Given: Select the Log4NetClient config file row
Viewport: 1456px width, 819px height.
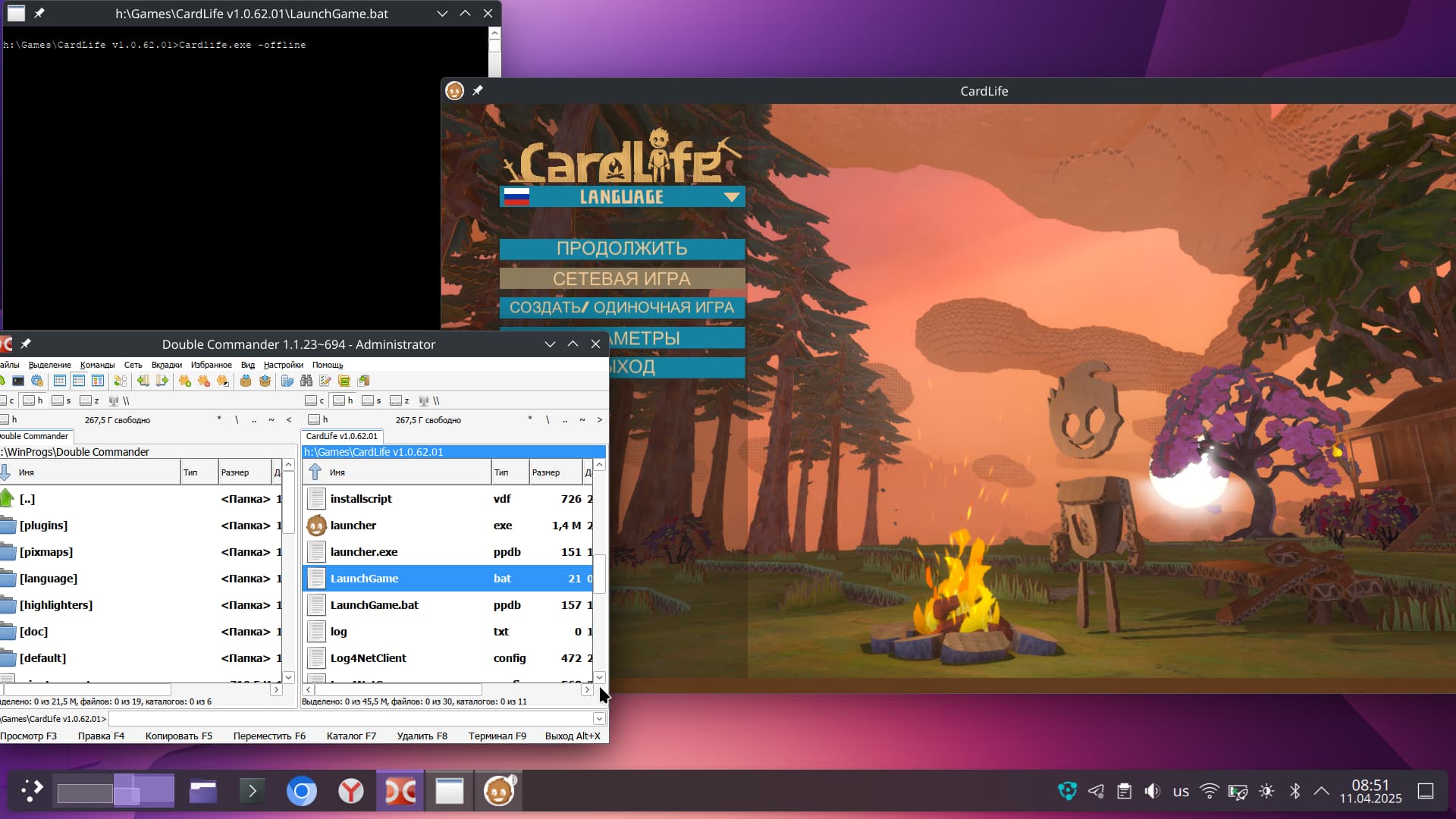Looking at the screenshot, I should tap(447, 657).
